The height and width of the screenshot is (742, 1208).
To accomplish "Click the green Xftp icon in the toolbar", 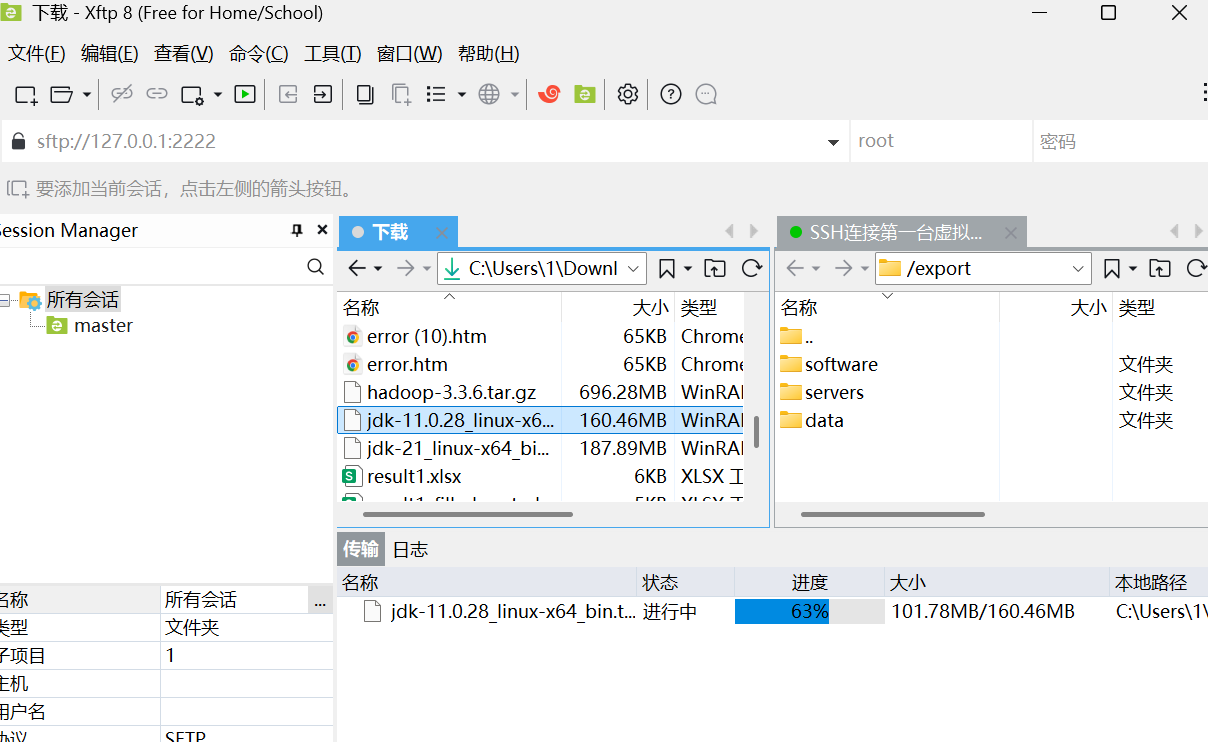I will [x=585, y=94].
